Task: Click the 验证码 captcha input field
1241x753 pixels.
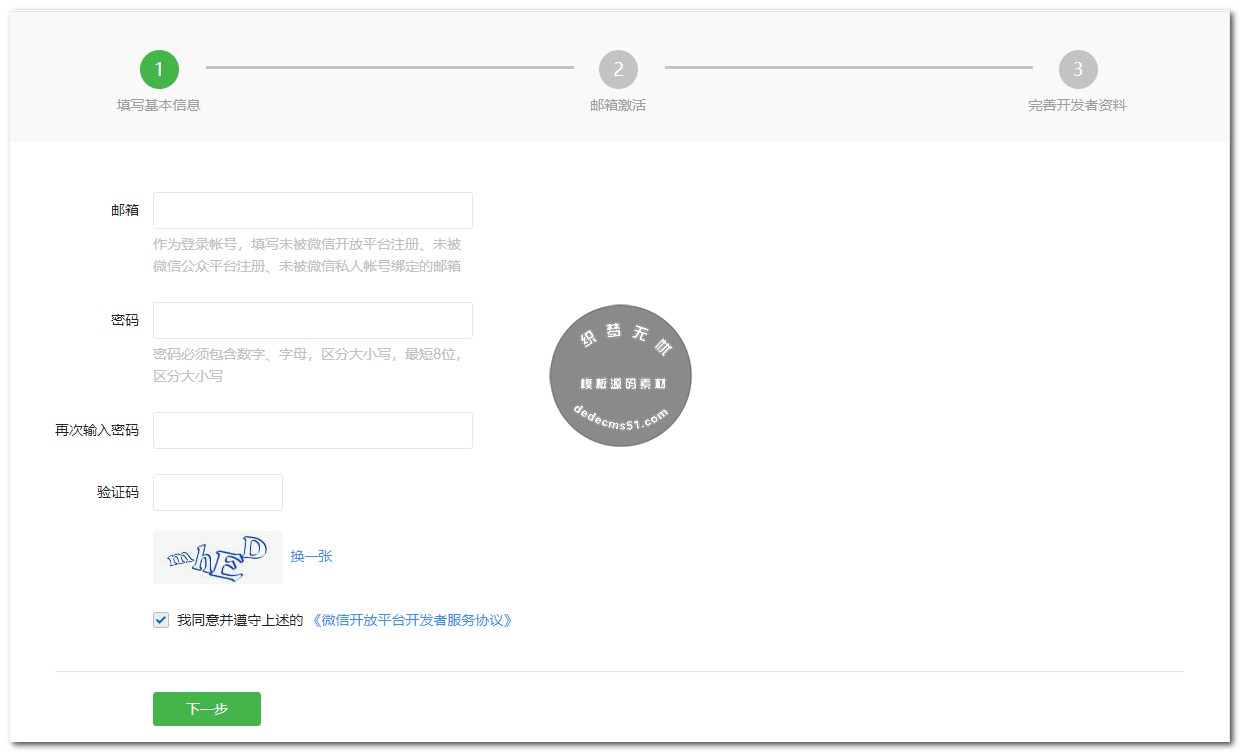Action: 217,492
